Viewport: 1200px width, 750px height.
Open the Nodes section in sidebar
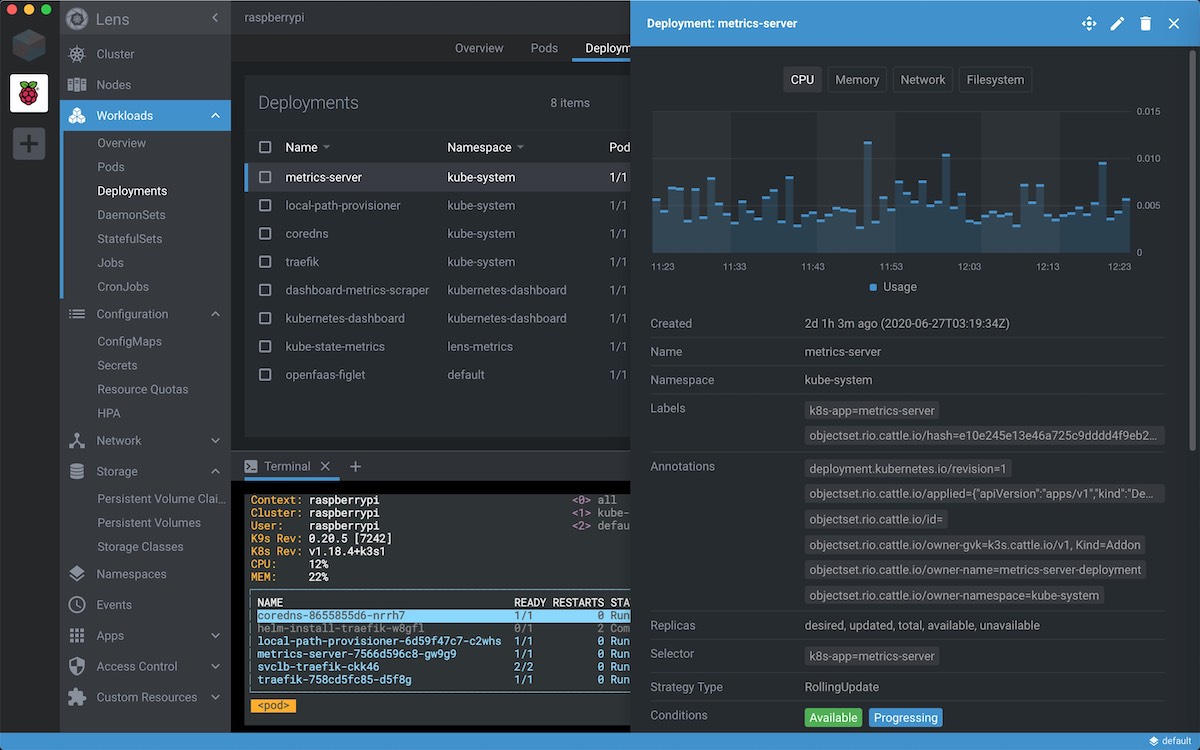pos(113,85)
